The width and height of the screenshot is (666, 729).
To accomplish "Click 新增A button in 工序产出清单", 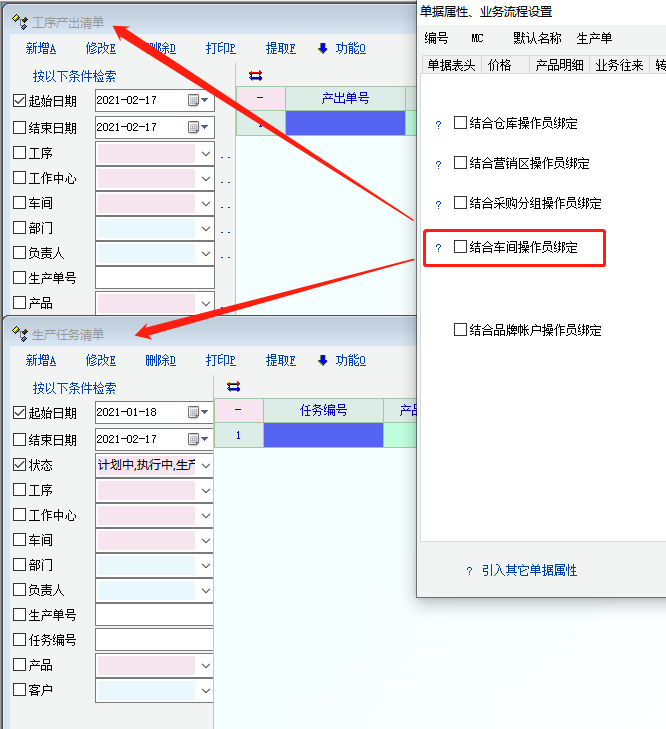I will pos(41,48).
